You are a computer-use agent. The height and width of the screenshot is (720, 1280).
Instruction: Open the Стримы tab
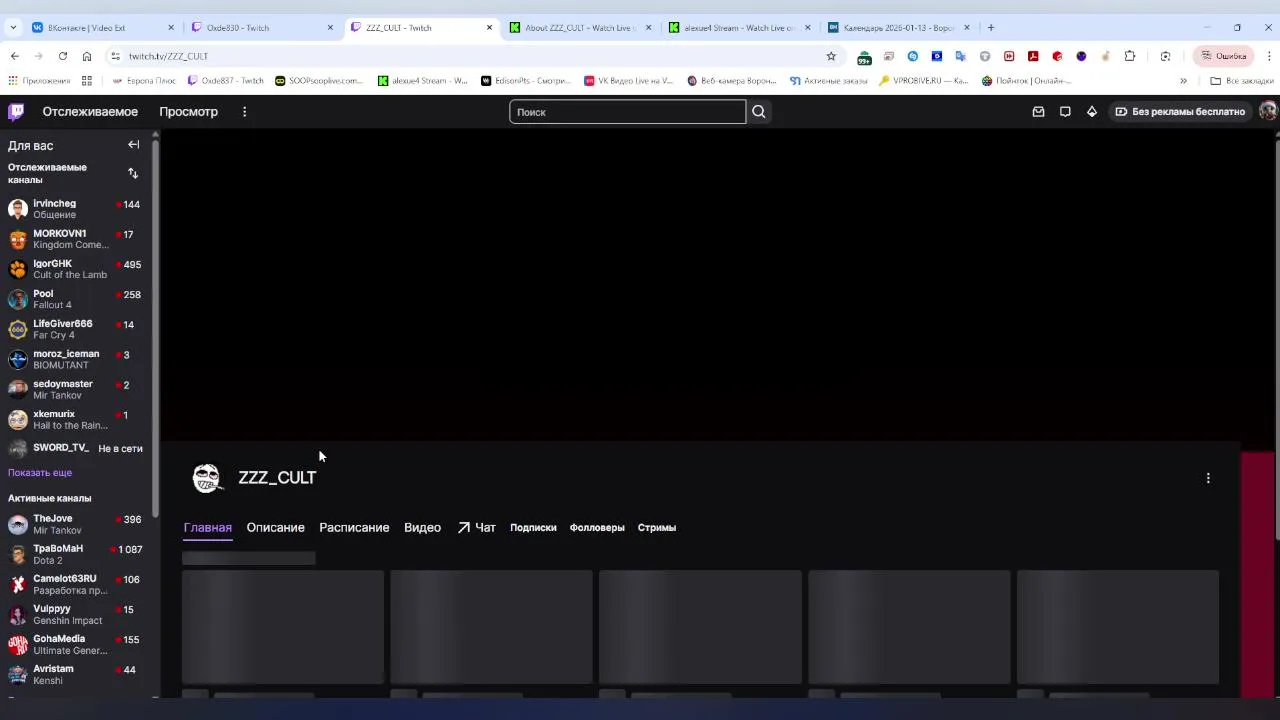(x=657, y=527)
